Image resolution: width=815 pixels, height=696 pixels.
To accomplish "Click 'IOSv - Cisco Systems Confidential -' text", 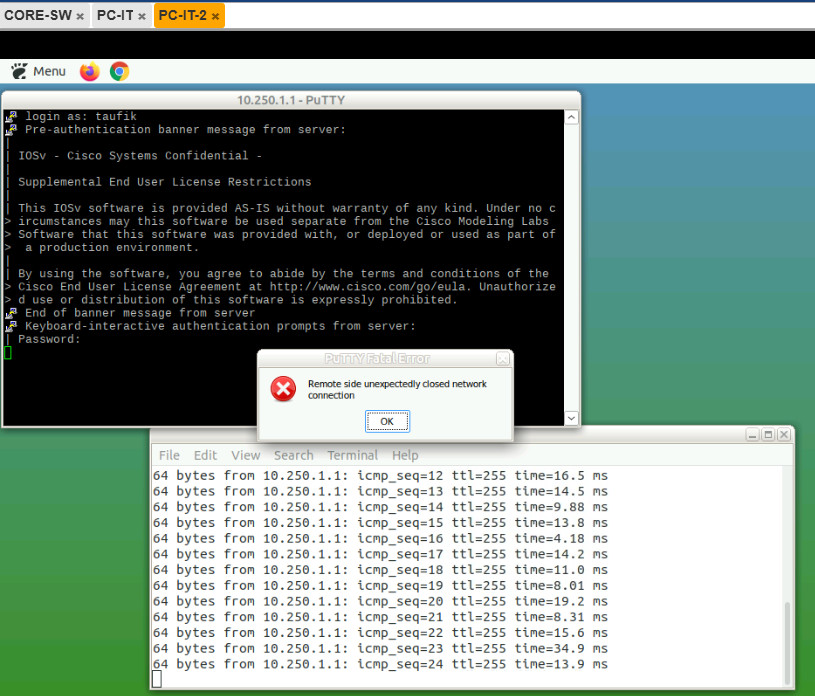I will [140, 156].
